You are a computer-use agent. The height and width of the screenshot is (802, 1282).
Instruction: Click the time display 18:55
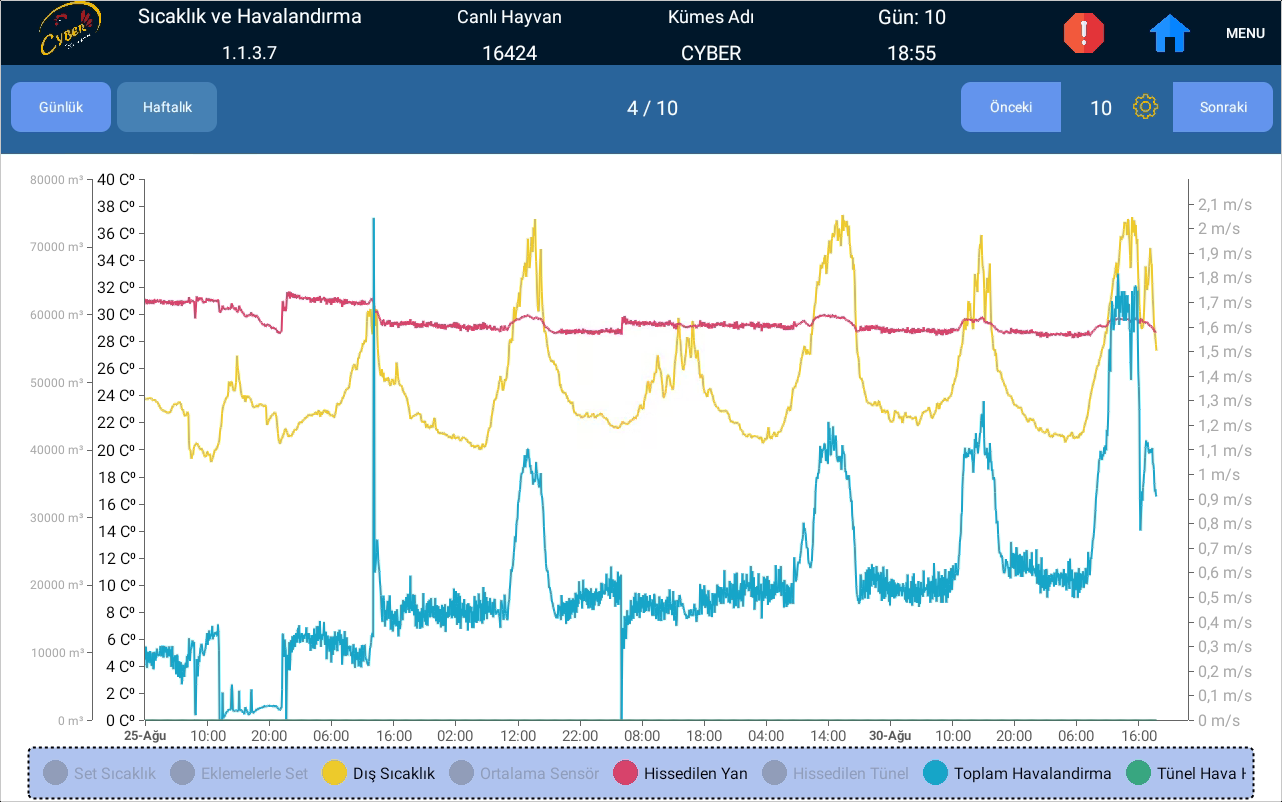[x=911, y=53]
